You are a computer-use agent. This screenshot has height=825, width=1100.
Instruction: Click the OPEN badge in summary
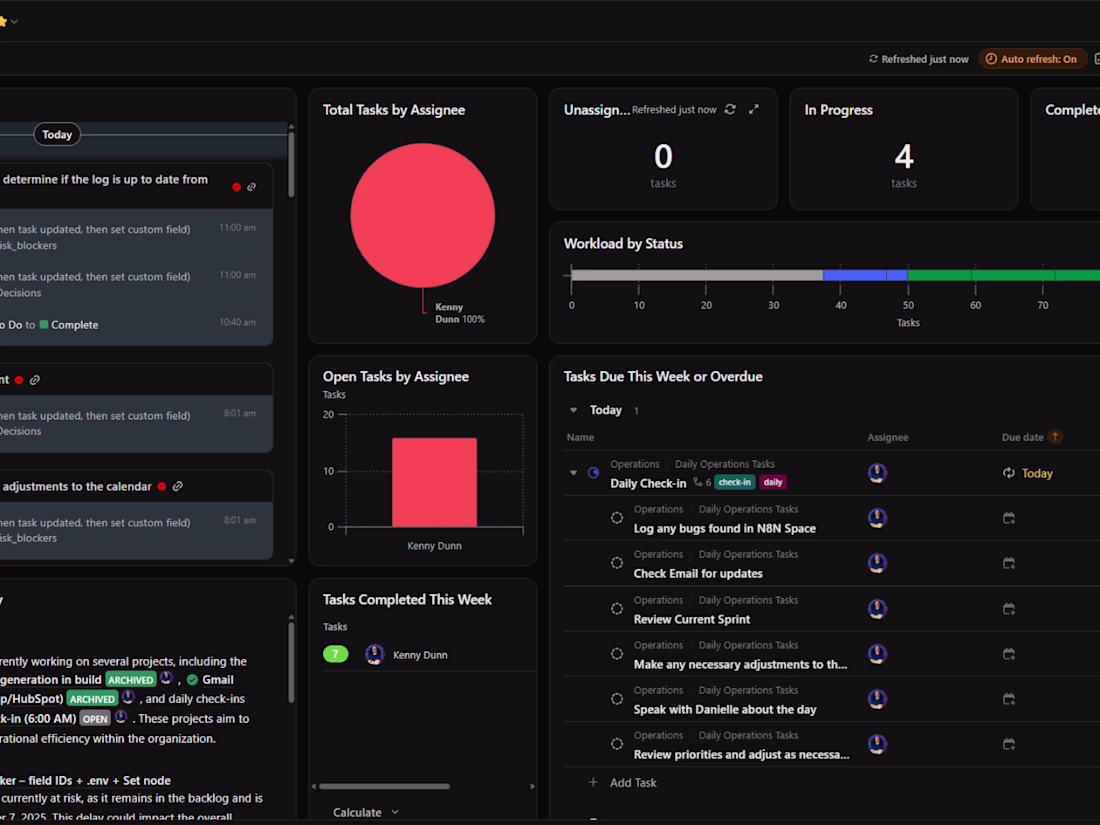coord(95,719)
